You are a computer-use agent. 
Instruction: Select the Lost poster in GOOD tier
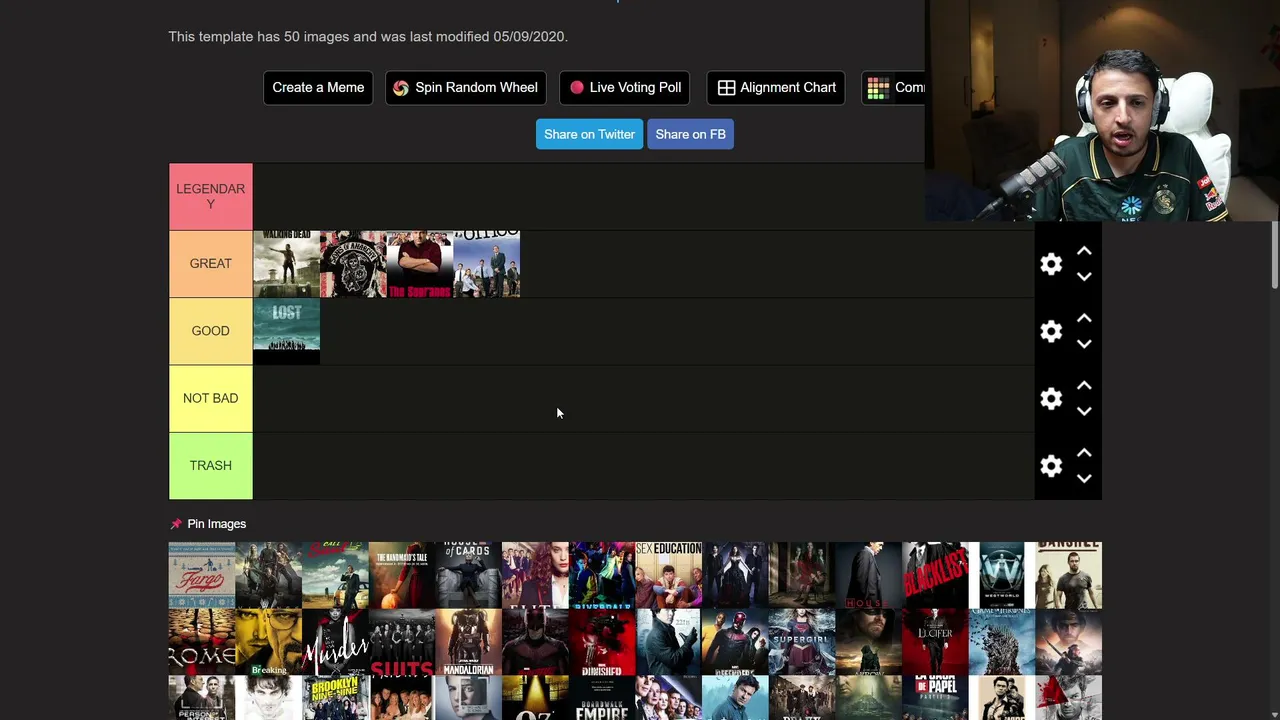(287, 331)
